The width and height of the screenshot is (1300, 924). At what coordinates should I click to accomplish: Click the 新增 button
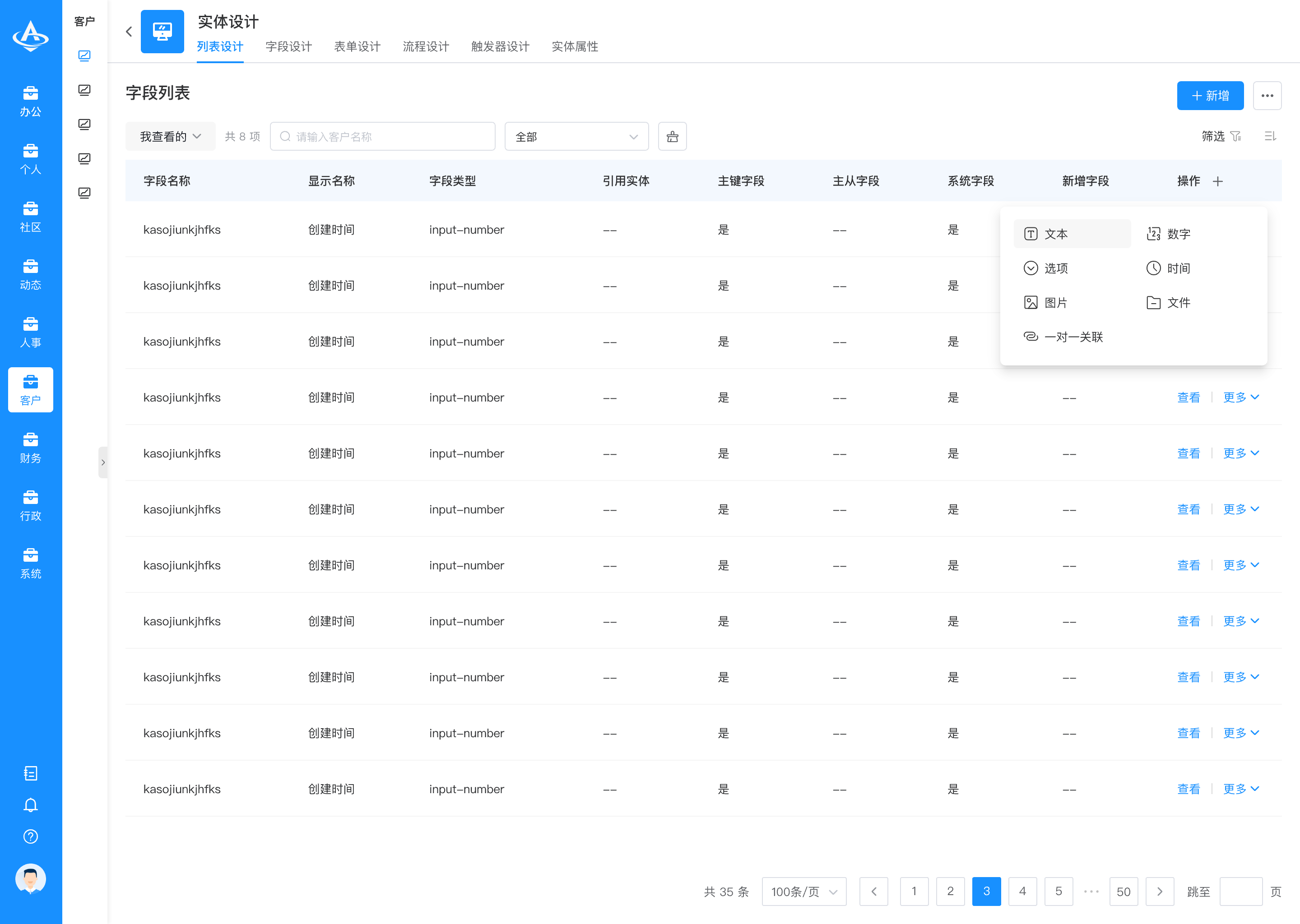click(1210, 96)
